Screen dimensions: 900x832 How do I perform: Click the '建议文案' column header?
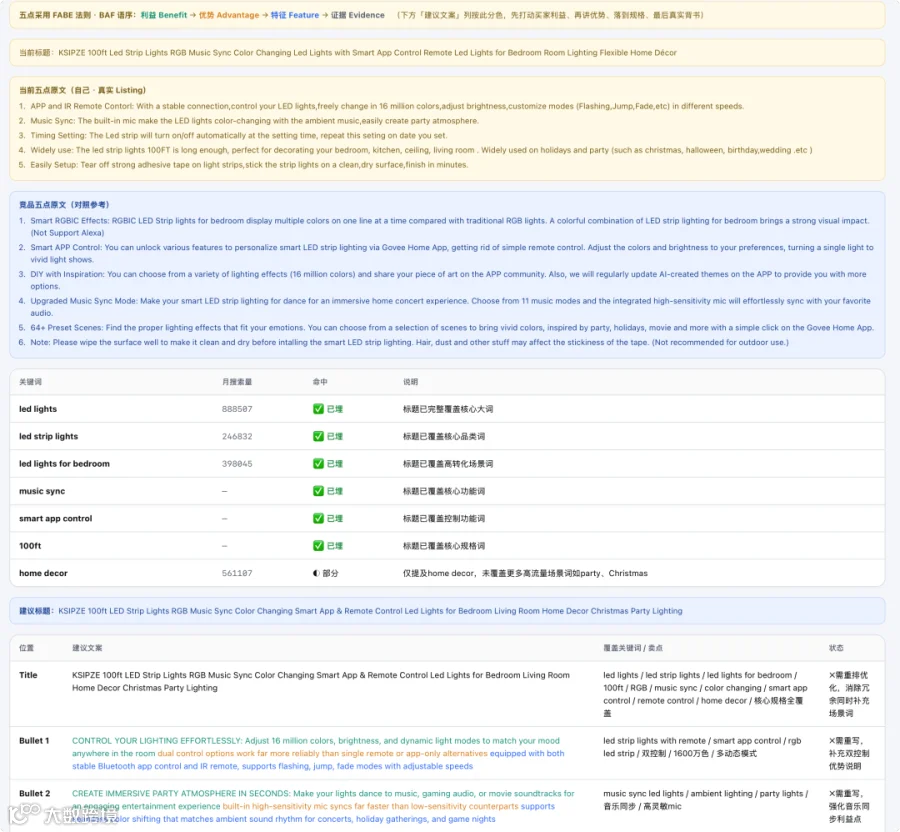(87, 648)
